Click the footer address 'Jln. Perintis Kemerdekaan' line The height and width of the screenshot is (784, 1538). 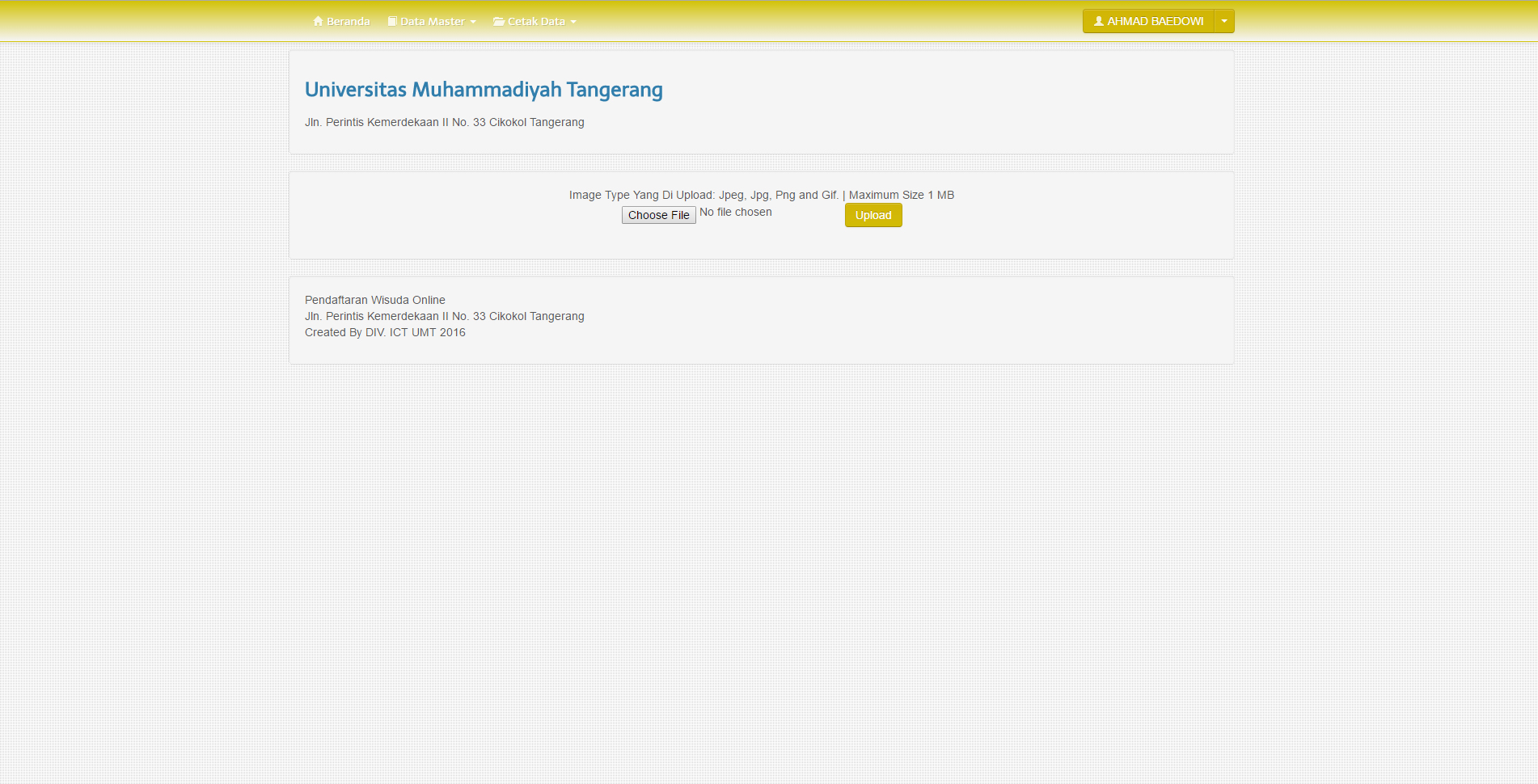click(445, 316)
